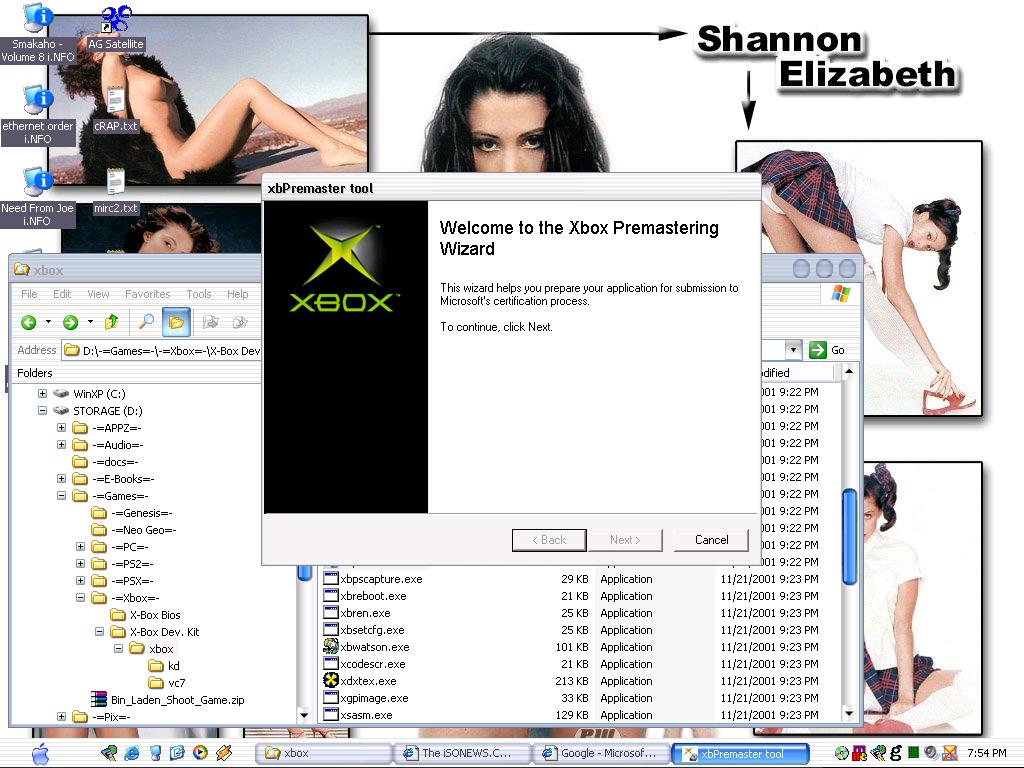Screen dimensions: 1024x768
Task: Open the File menu in Explorer
Action: [29, 294]
